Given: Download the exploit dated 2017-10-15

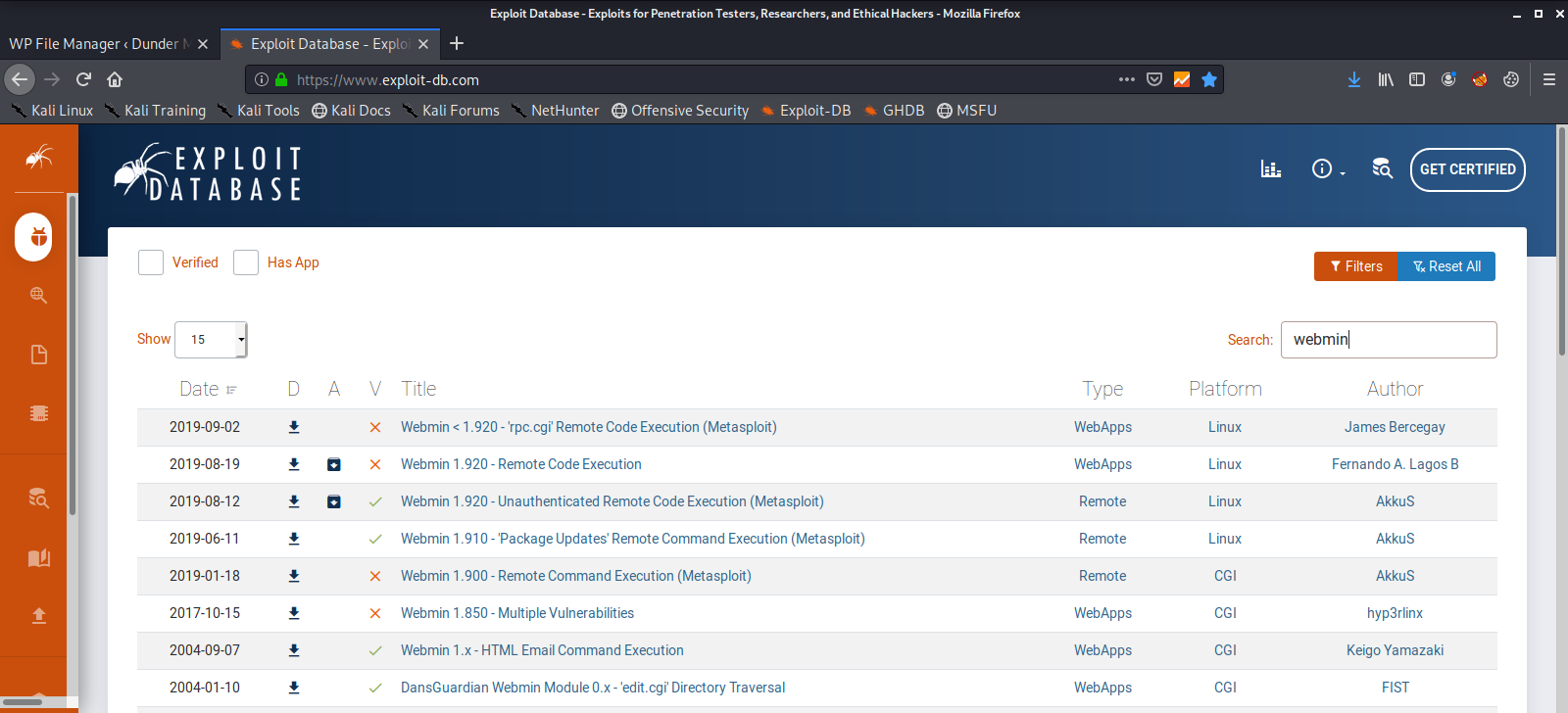Looking at the screenshot, I should pos(294,613).
